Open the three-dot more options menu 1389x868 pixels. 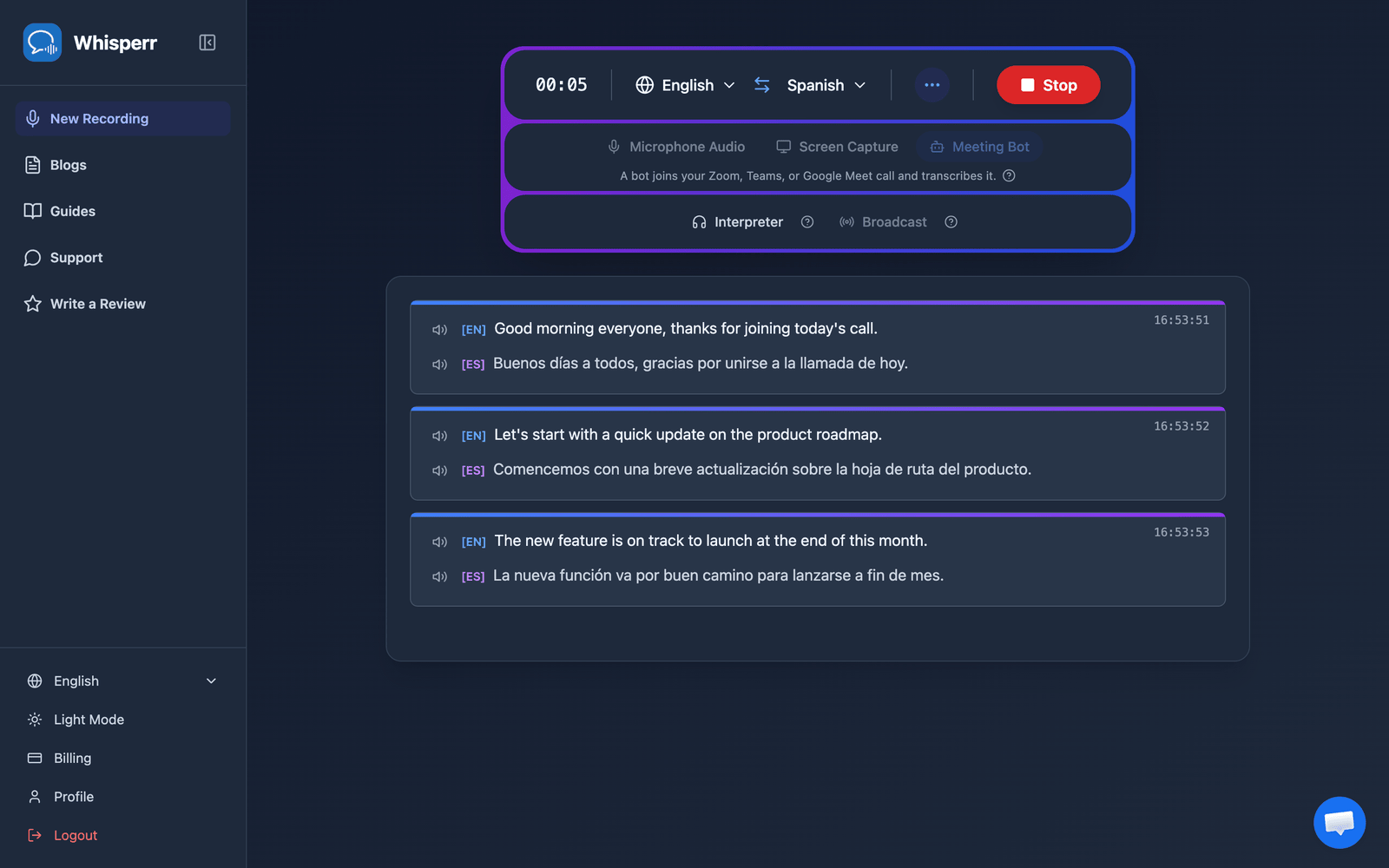coord(932,85)
